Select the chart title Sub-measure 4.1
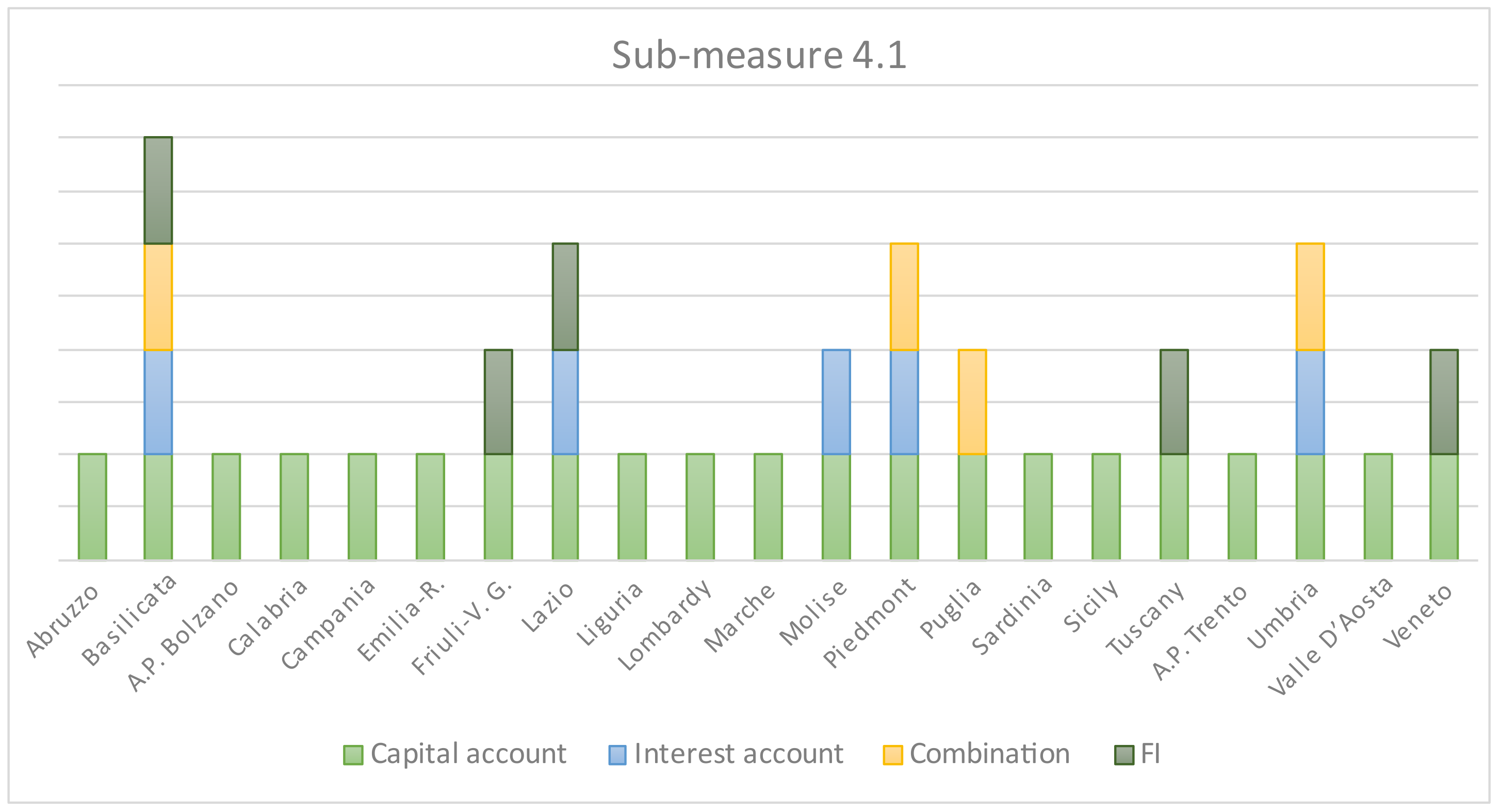1499x812 pixels. click(759, 55)
